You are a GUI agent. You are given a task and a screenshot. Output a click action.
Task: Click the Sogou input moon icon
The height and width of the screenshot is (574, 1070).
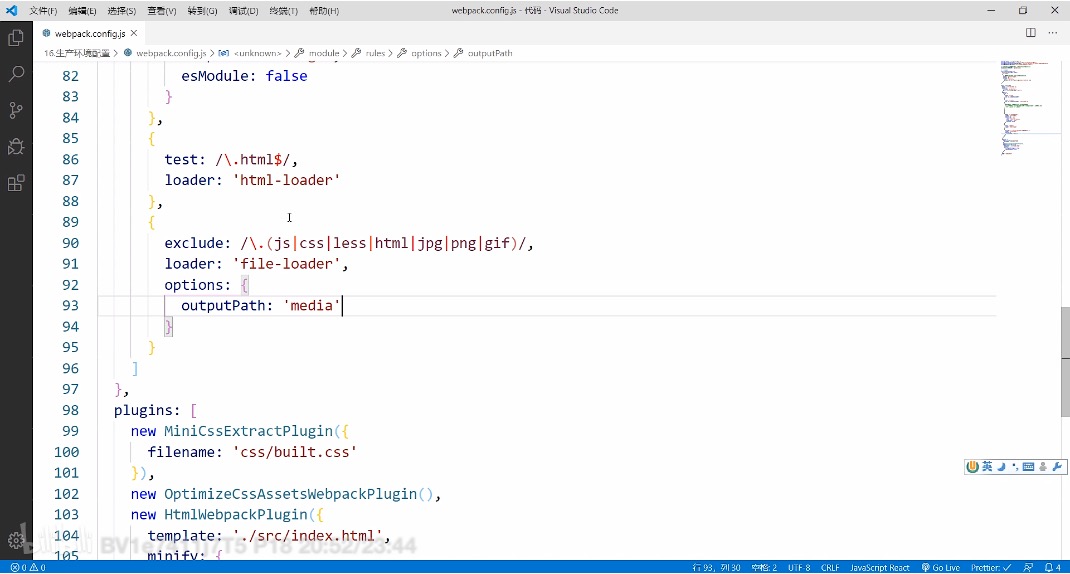[x=1002, y=467]
